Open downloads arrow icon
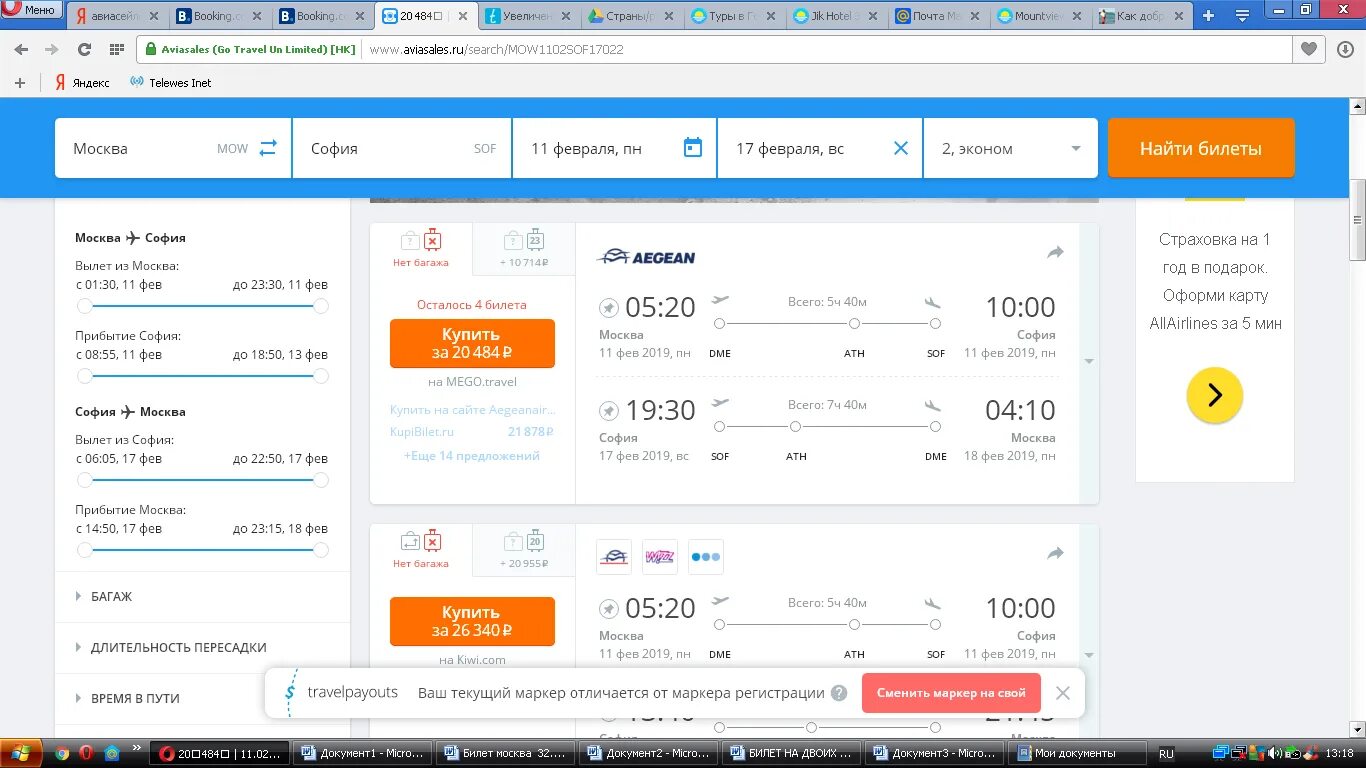This screenshot has width=1366, height=768. (x=1344, y=49)
